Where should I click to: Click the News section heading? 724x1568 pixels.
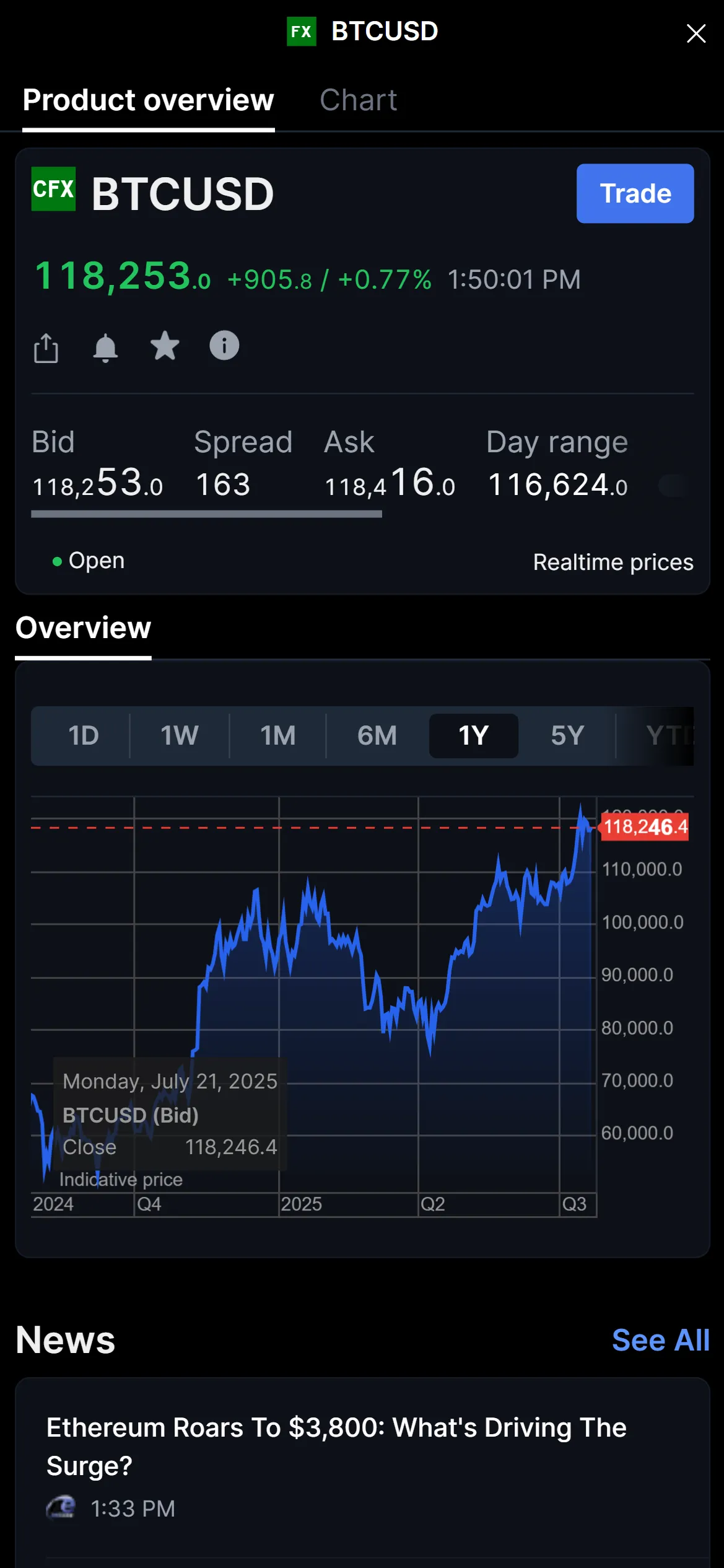click(66, 1339)
